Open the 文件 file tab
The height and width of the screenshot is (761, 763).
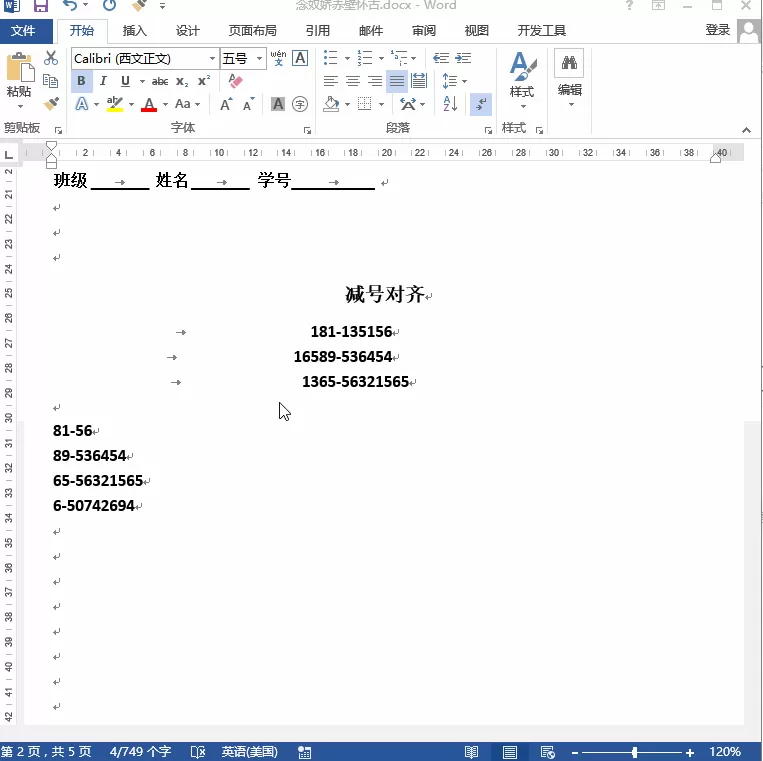point(23,31)
